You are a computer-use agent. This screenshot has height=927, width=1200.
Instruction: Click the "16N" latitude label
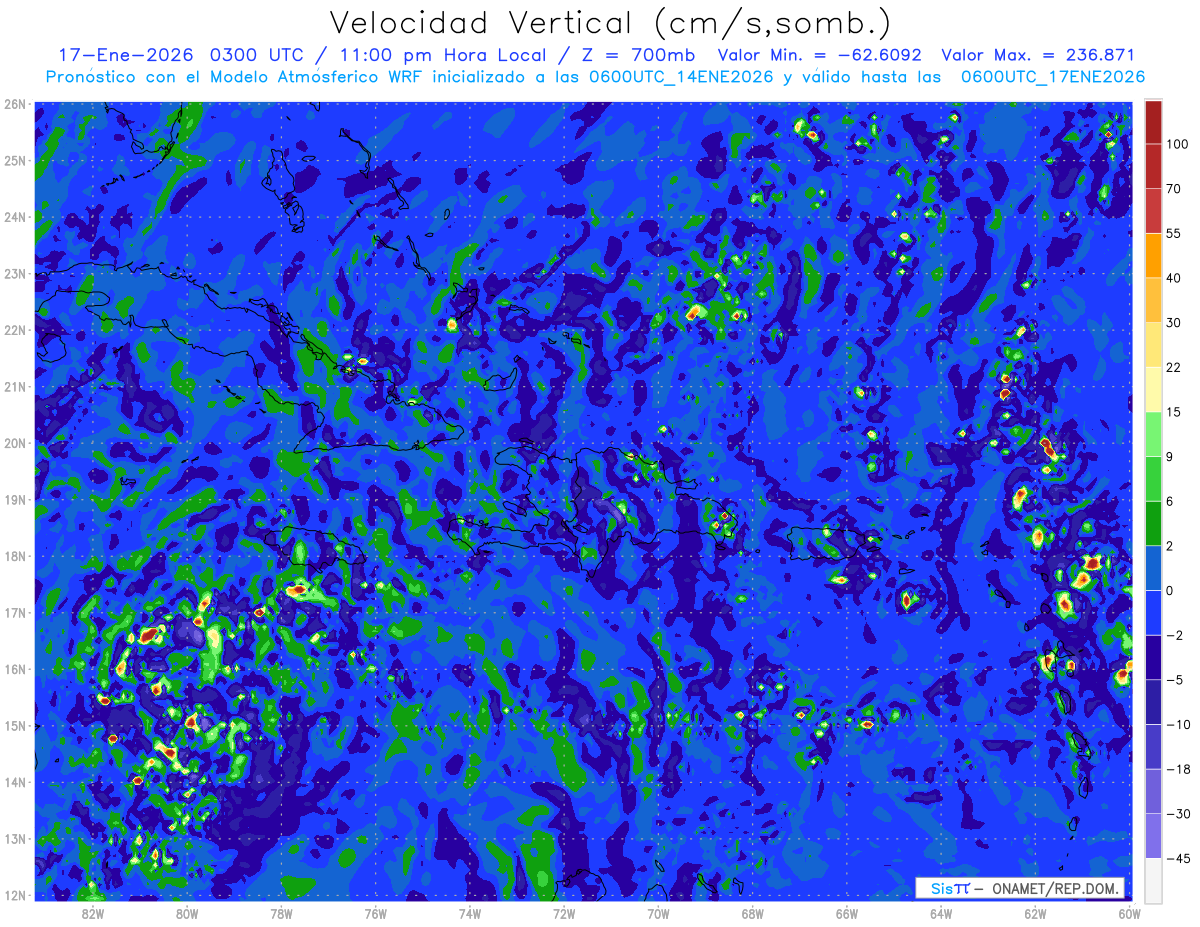(x=15, y=669)
